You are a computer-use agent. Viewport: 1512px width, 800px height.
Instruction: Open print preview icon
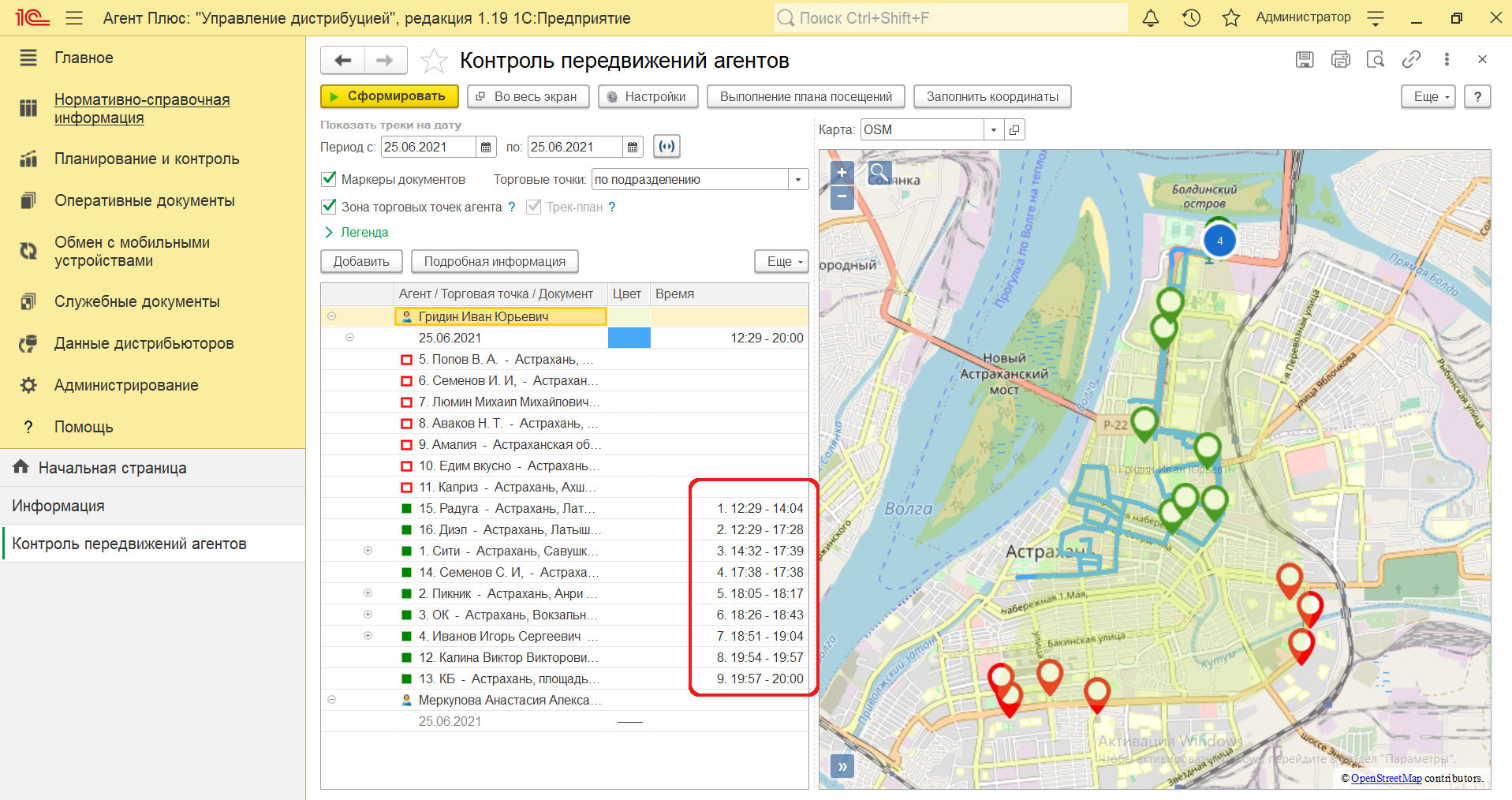point(1376,59)
